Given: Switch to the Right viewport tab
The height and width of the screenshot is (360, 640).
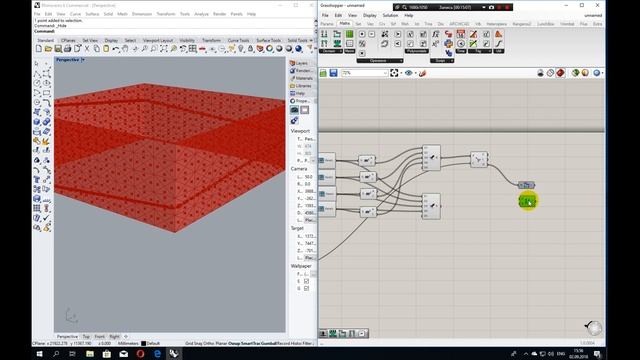Looking at the screenshot, I should (114, 337).
